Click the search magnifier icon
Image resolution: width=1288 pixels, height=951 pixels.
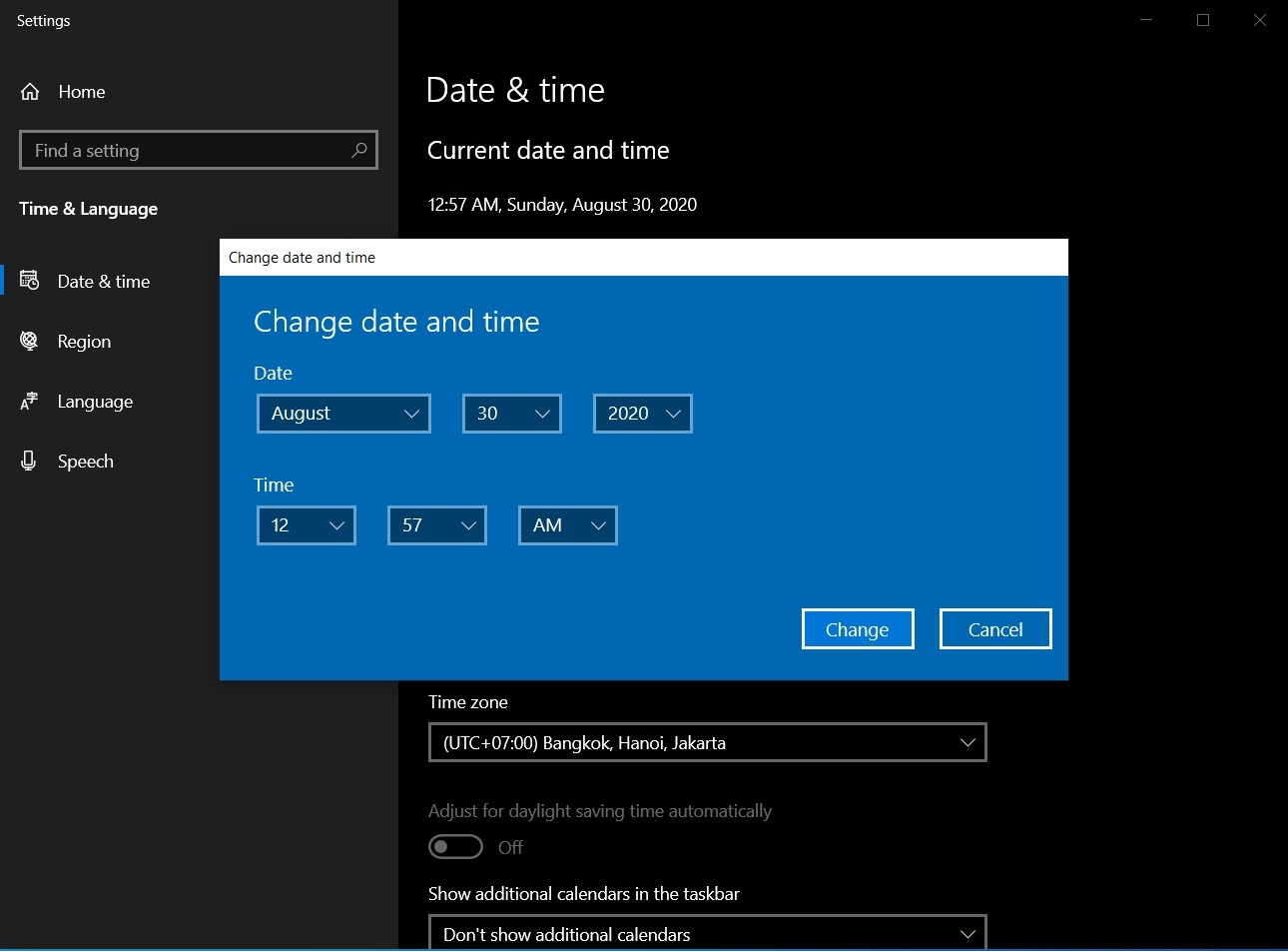tap(359, 150)
